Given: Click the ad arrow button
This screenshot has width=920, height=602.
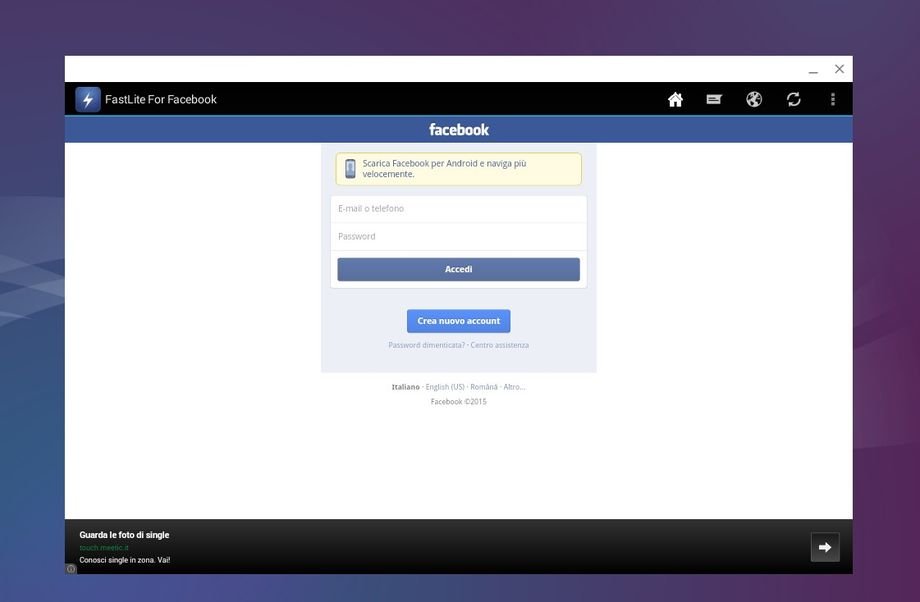Looking at the screenshot, I should 825,547.
